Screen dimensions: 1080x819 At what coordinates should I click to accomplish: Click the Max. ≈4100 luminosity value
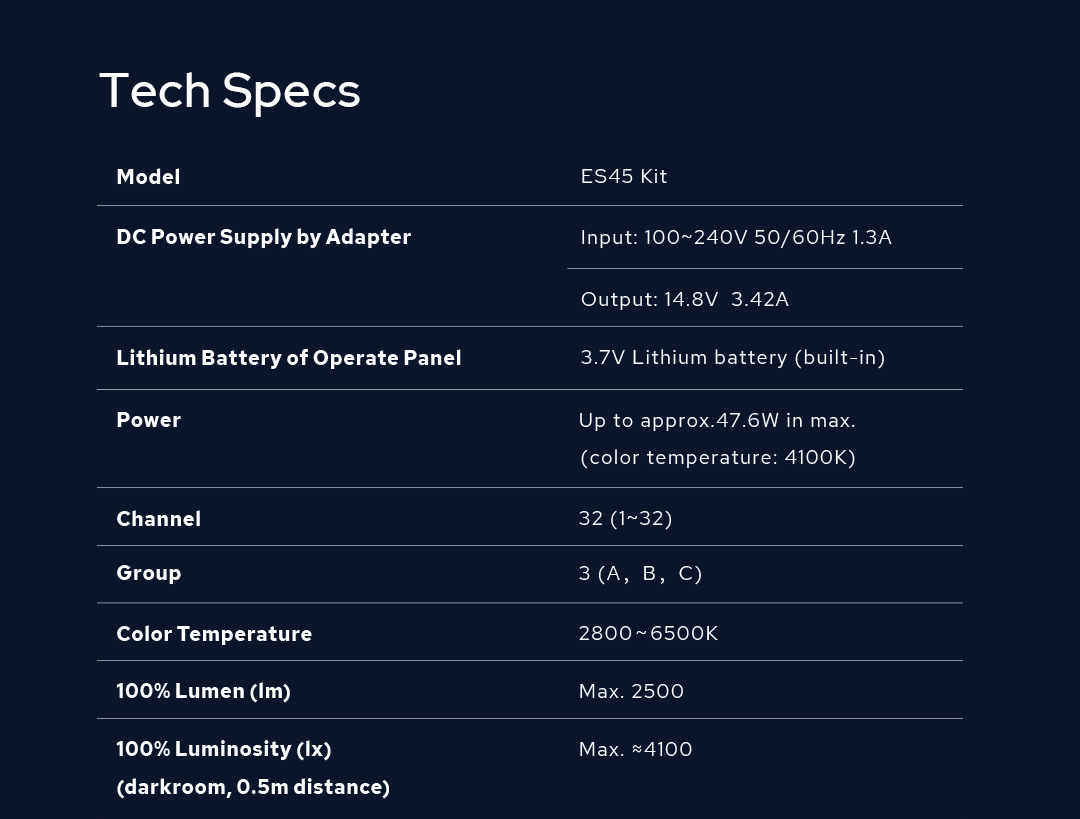tap(635, 750)
